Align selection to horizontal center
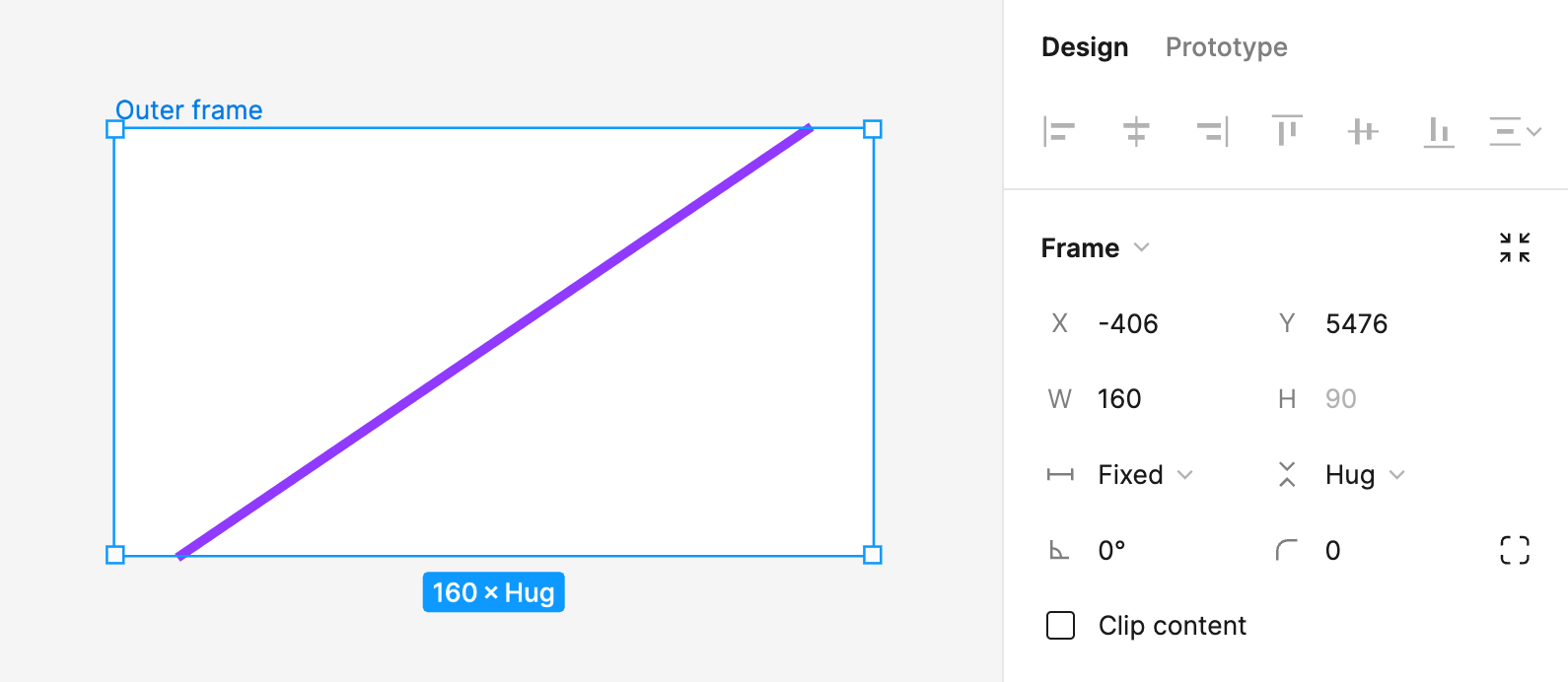The image size is (1568, 682). click(x=1135, y=132)
